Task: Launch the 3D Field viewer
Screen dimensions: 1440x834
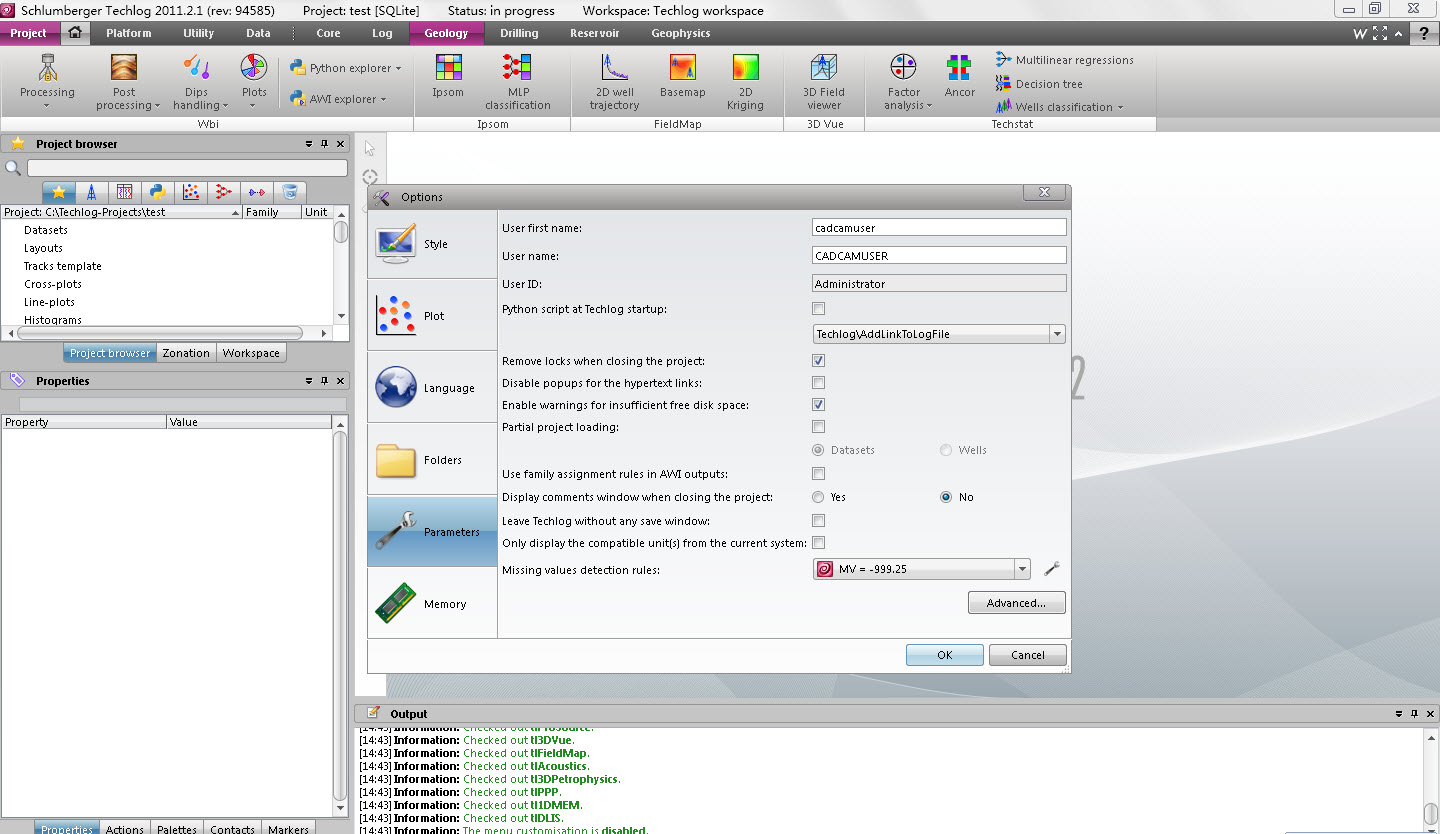Action: pyautogui.click(x=824, y=81)
